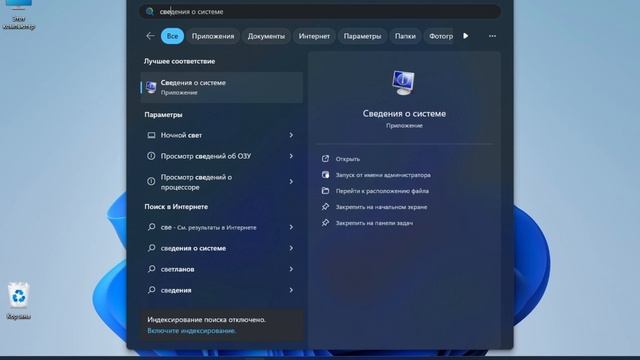Select the Просмотр сведений о процессоре result

pyautogui.click(x=221, y=182)
